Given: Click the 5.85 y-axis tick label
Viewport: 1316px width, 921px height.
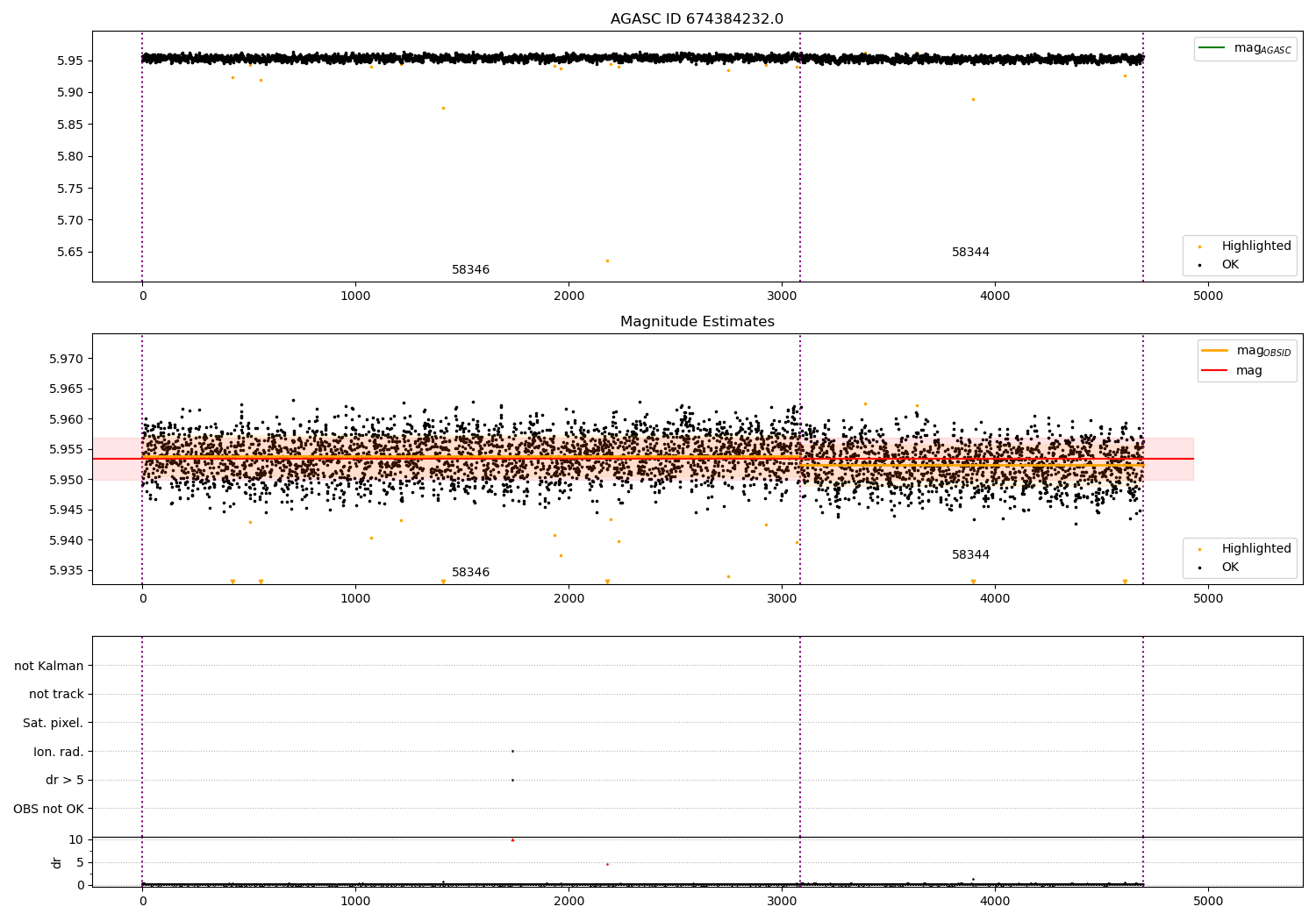Looking at the screenshot, I should (70, 125).
